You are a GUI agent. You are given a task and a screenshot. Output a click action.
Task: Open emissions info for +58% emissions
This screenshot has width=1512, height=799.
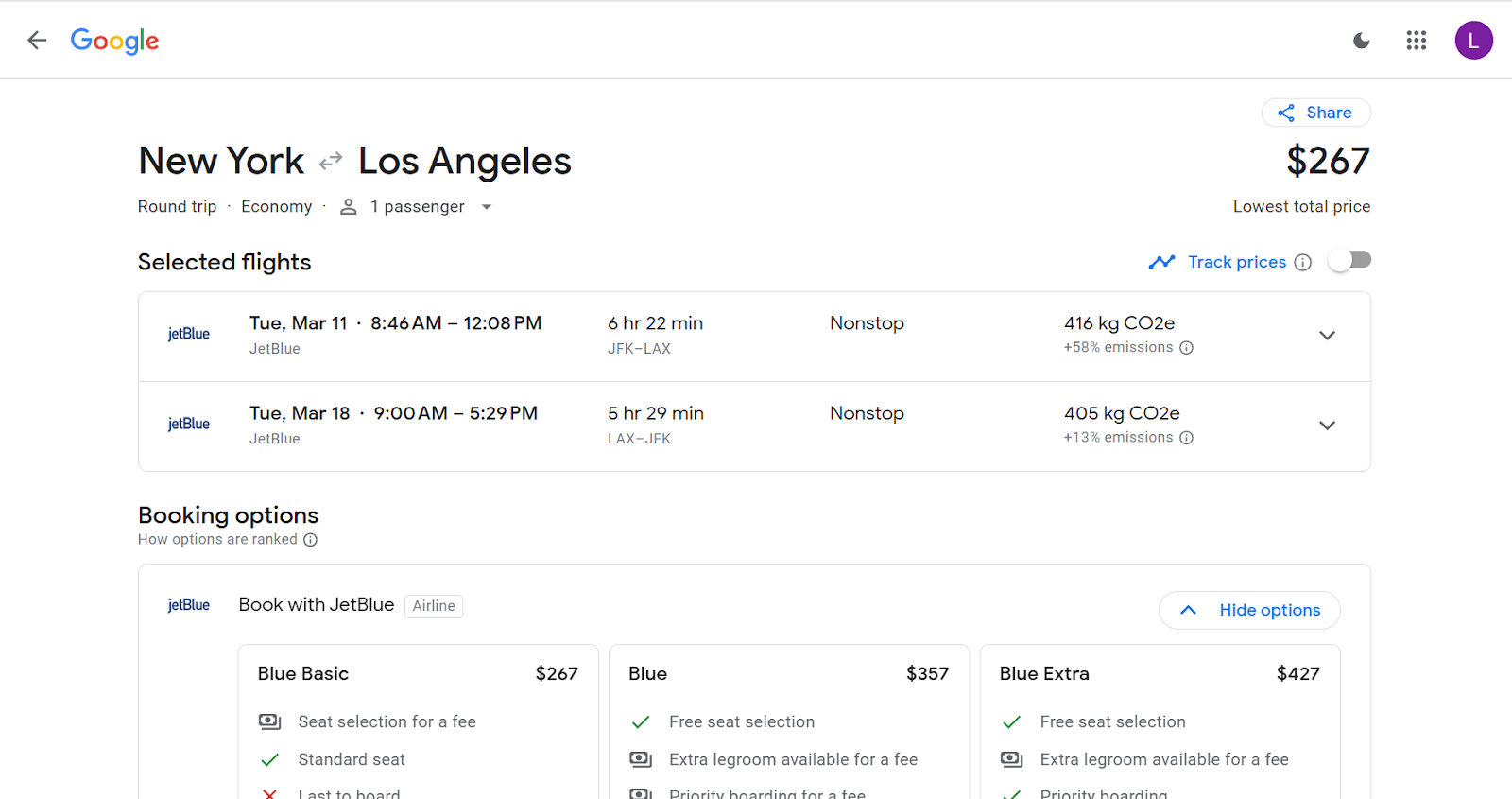pos(1187,348)
